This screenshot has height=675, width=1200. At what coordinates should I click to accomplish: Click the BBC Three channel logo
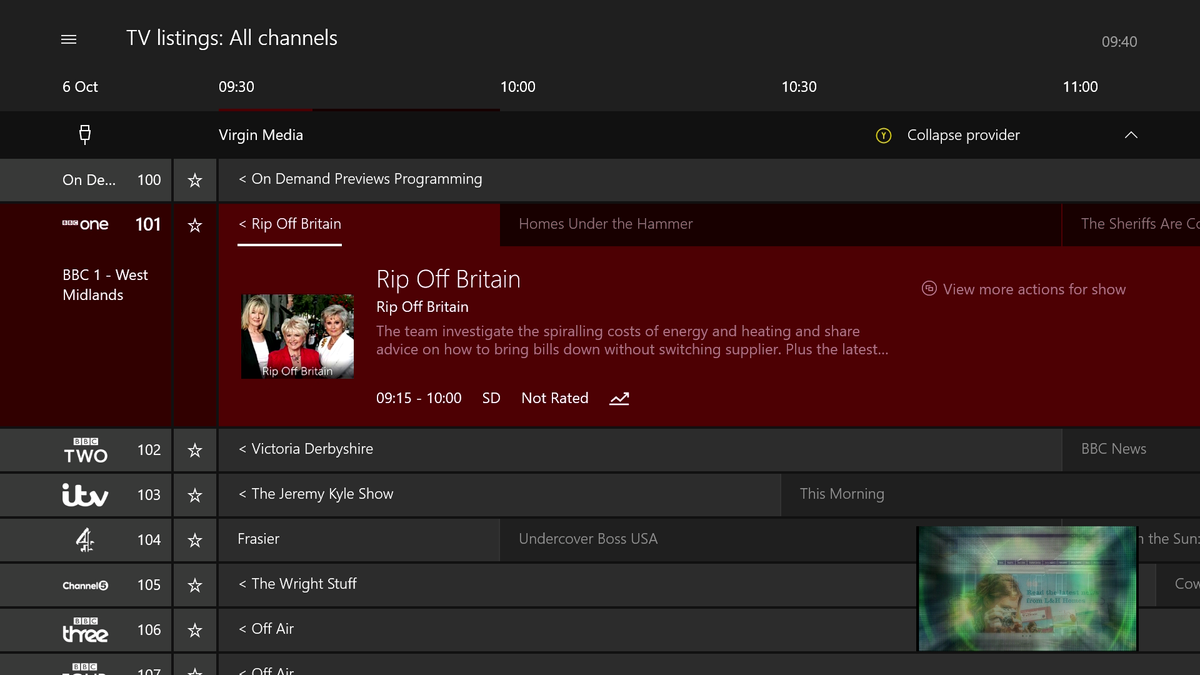[85, 630]
